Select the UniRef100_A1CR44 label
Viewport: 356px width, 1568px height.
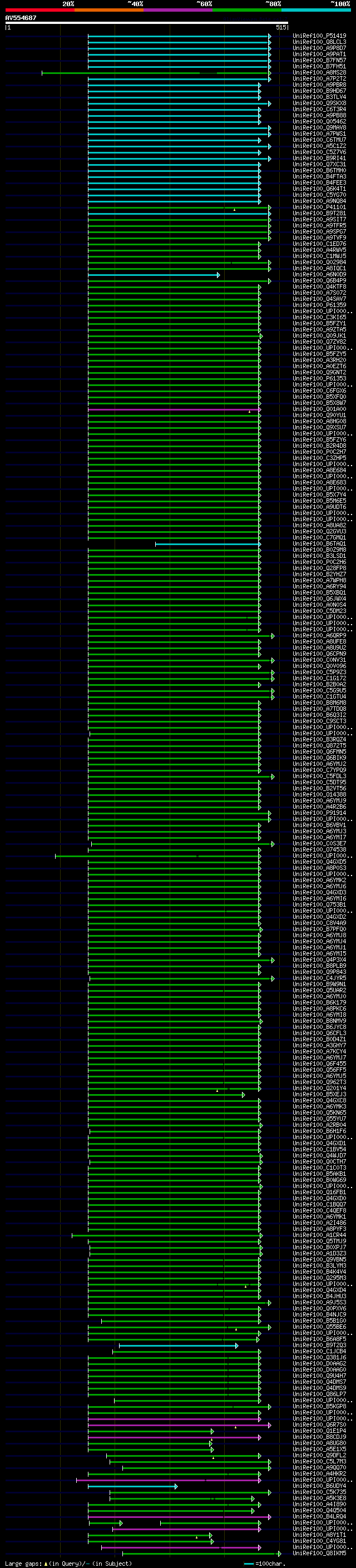(x=319, y=1235)
